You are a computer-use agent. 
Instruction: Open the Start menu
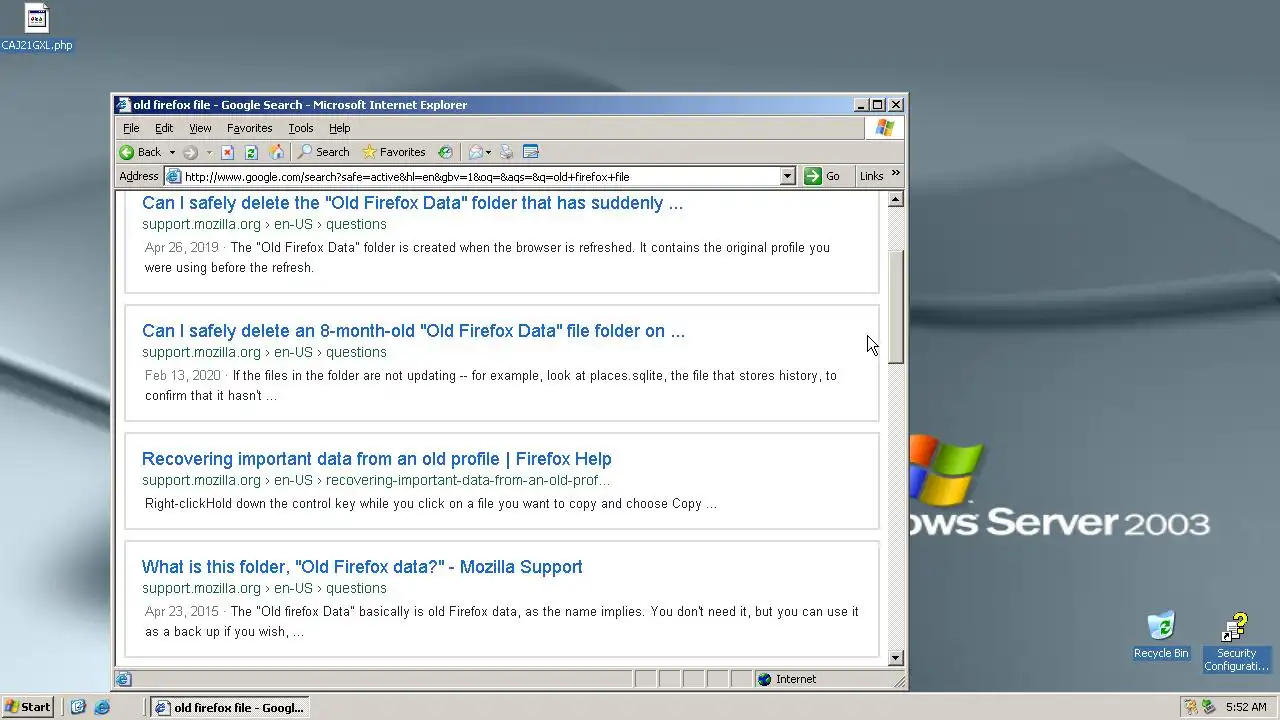coord(27,707)
